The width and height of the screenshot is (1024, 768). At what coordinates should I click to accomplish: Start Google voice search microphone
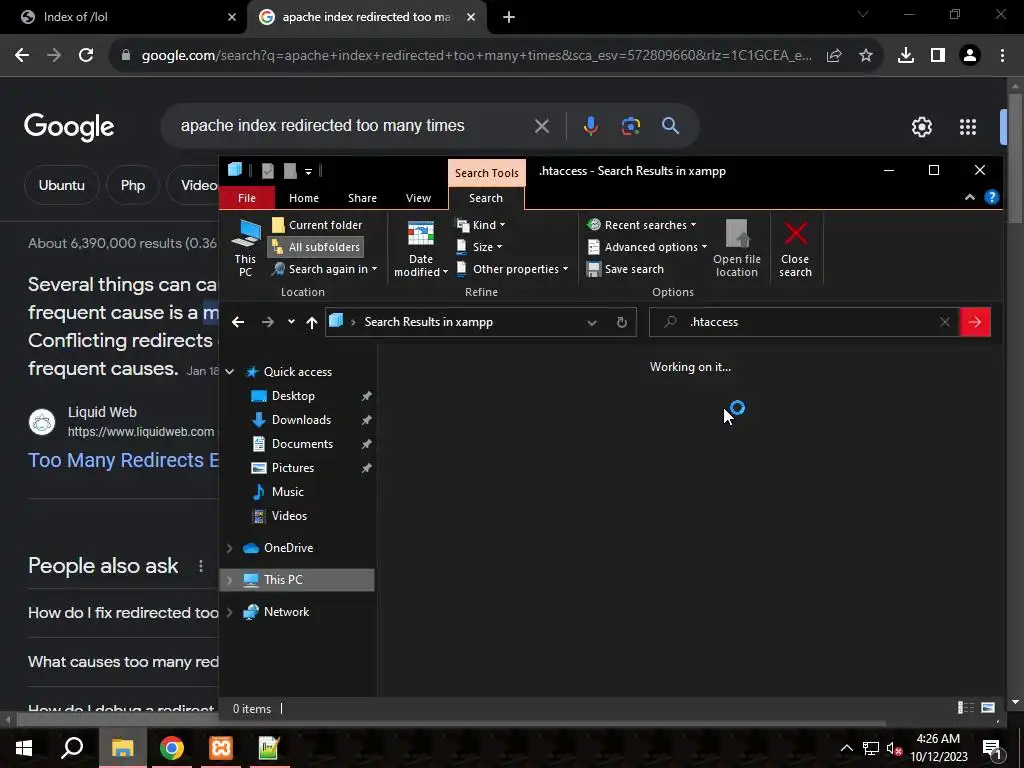tap(590, 126)
